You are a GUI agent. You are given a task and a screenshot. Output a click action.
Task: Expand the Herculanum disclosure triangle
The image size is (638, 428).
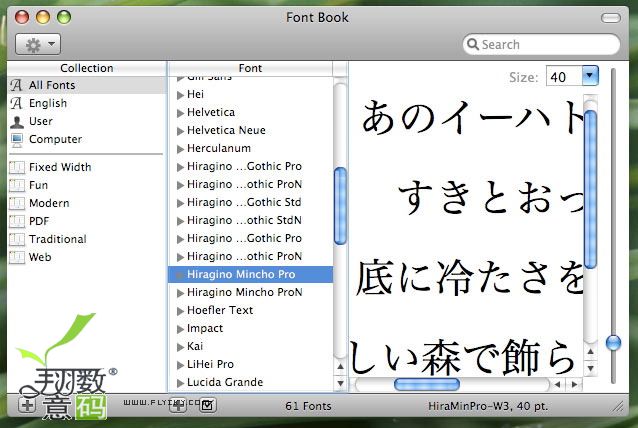(180, 149)
